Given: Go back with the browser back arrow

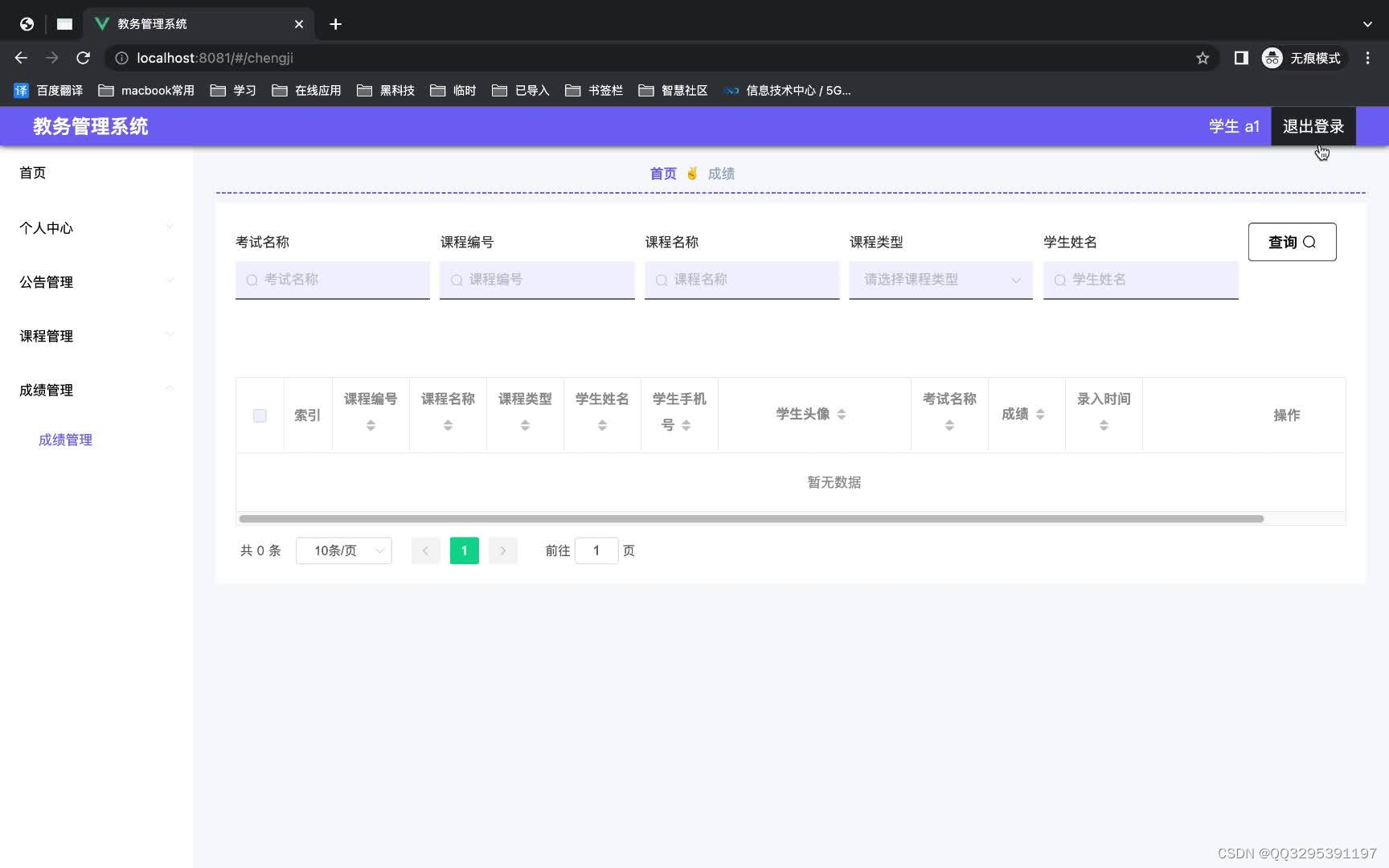Looking at the screenshot, I should pyautogui.click(x=21, y=58).
